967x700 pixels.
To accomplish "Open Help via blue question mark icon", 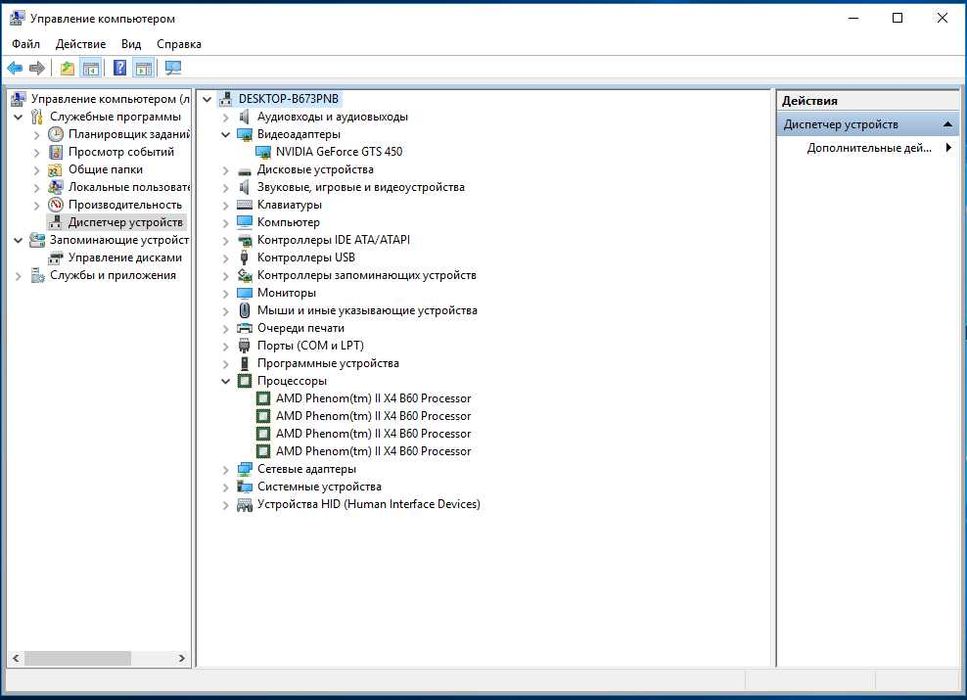I will tap(120, 68).
